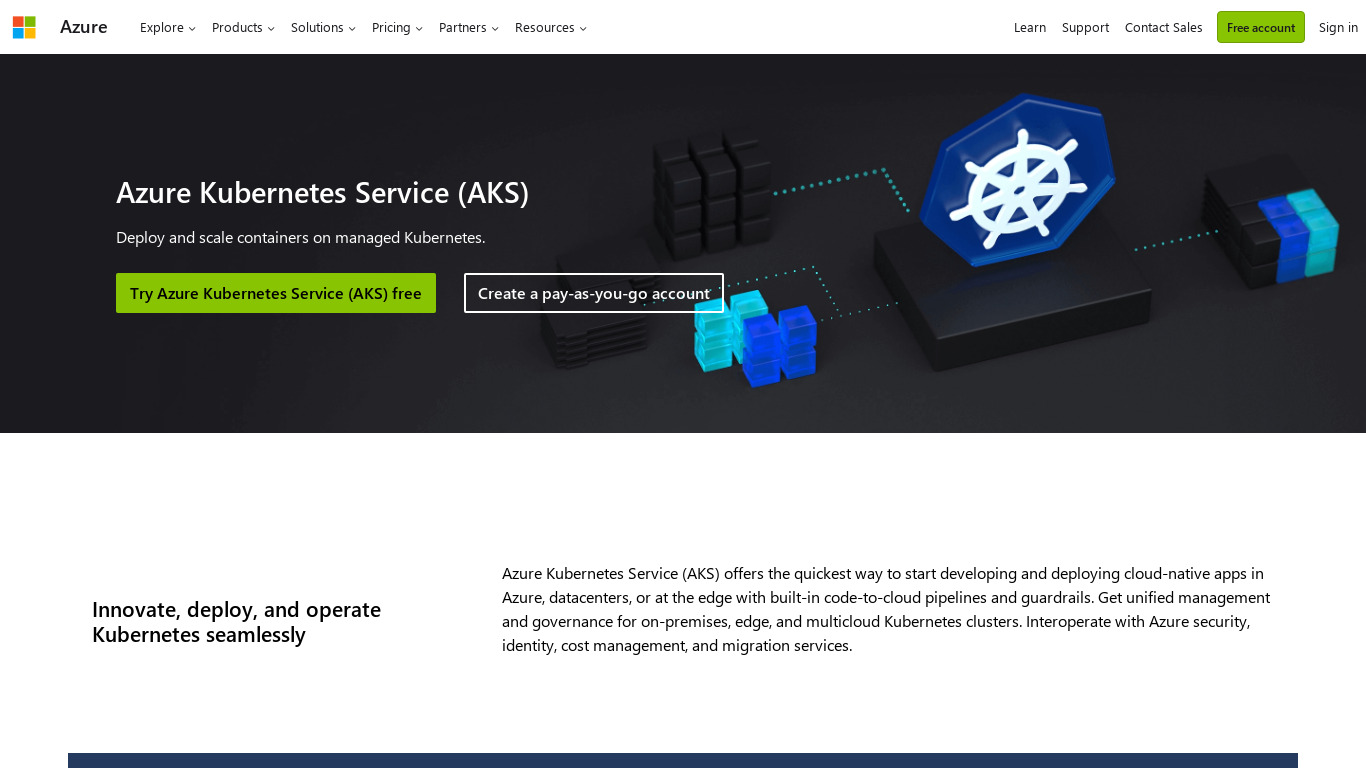Open the Products dropdown menu
Image resolution: width=1366 pixels, height=768 pixels.
pyautogui.click(x=243, y=27)
